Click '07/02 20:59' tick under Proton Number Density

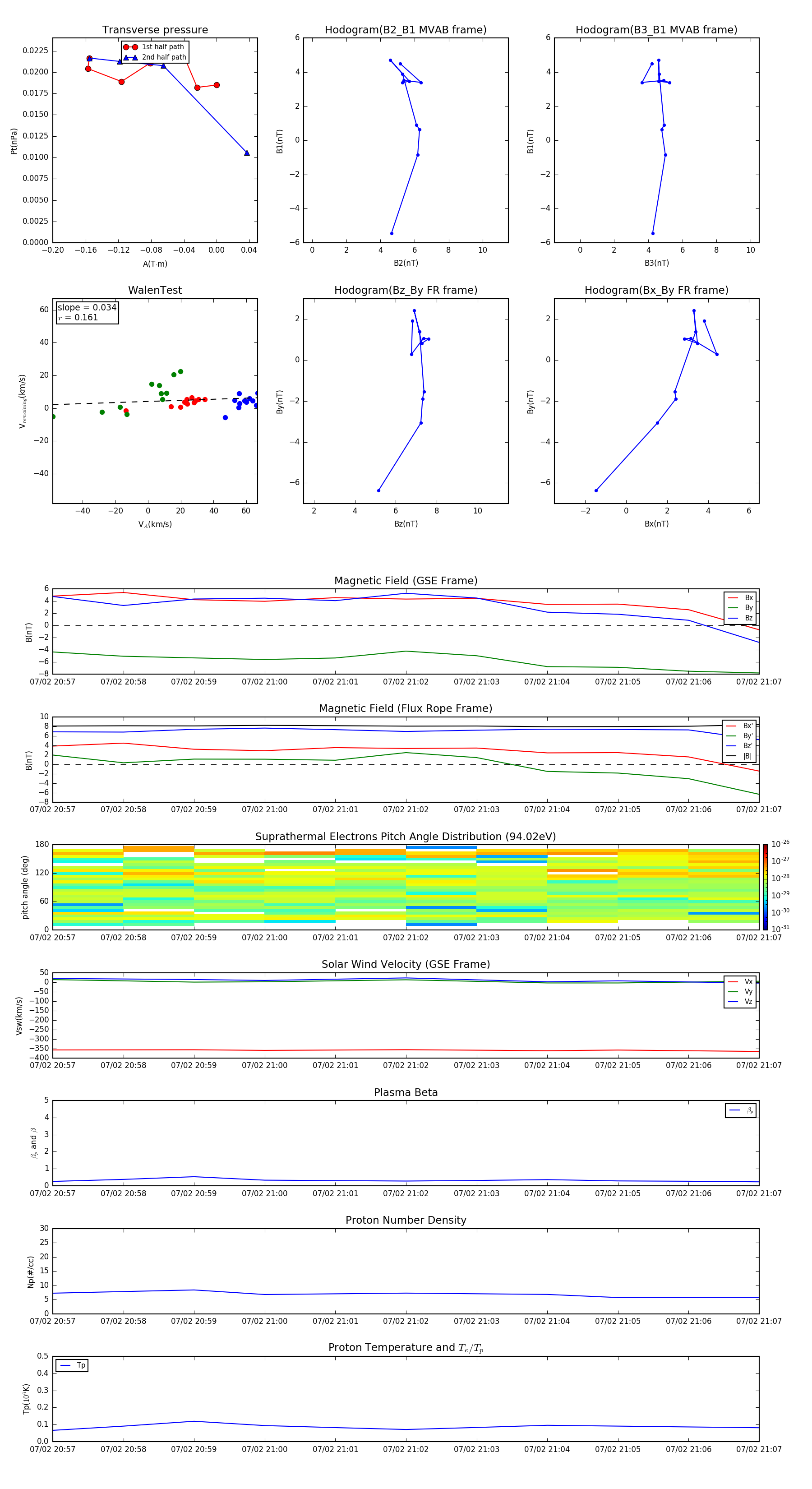(194, 1321)
